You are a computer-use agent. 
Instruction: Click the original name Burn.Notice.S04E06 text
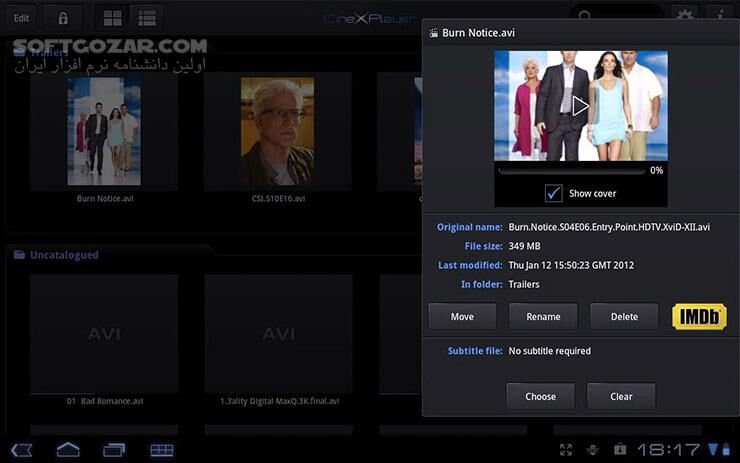click(609, 227)
